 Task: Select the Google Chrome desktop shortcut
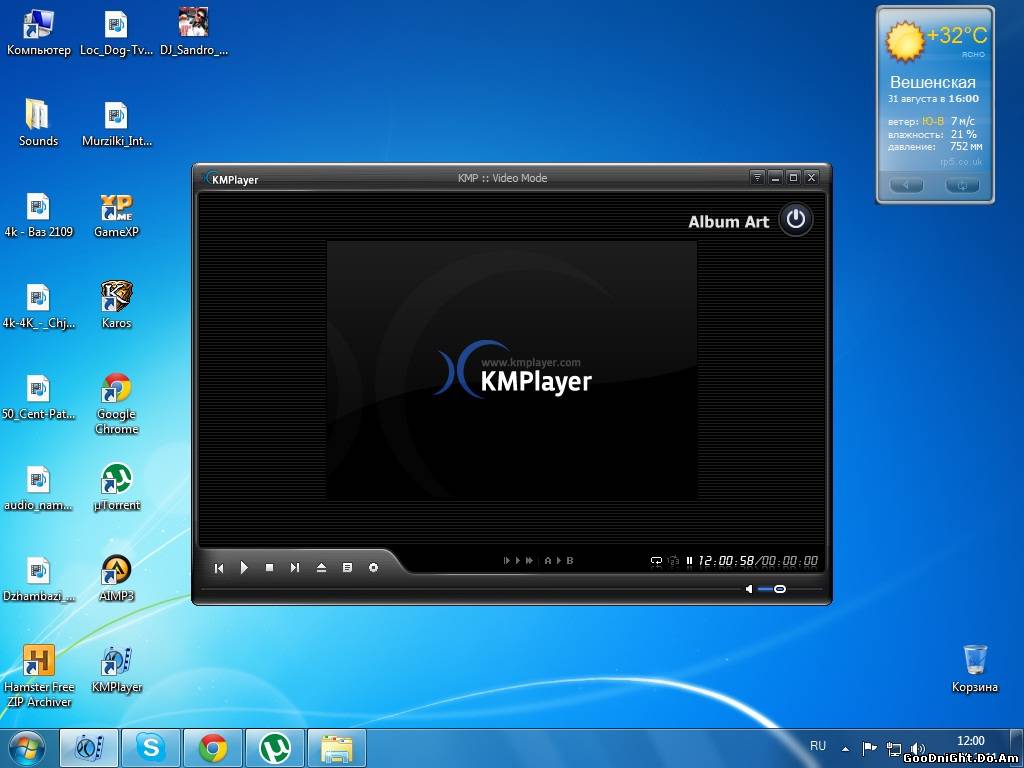[x=116, y=404]
